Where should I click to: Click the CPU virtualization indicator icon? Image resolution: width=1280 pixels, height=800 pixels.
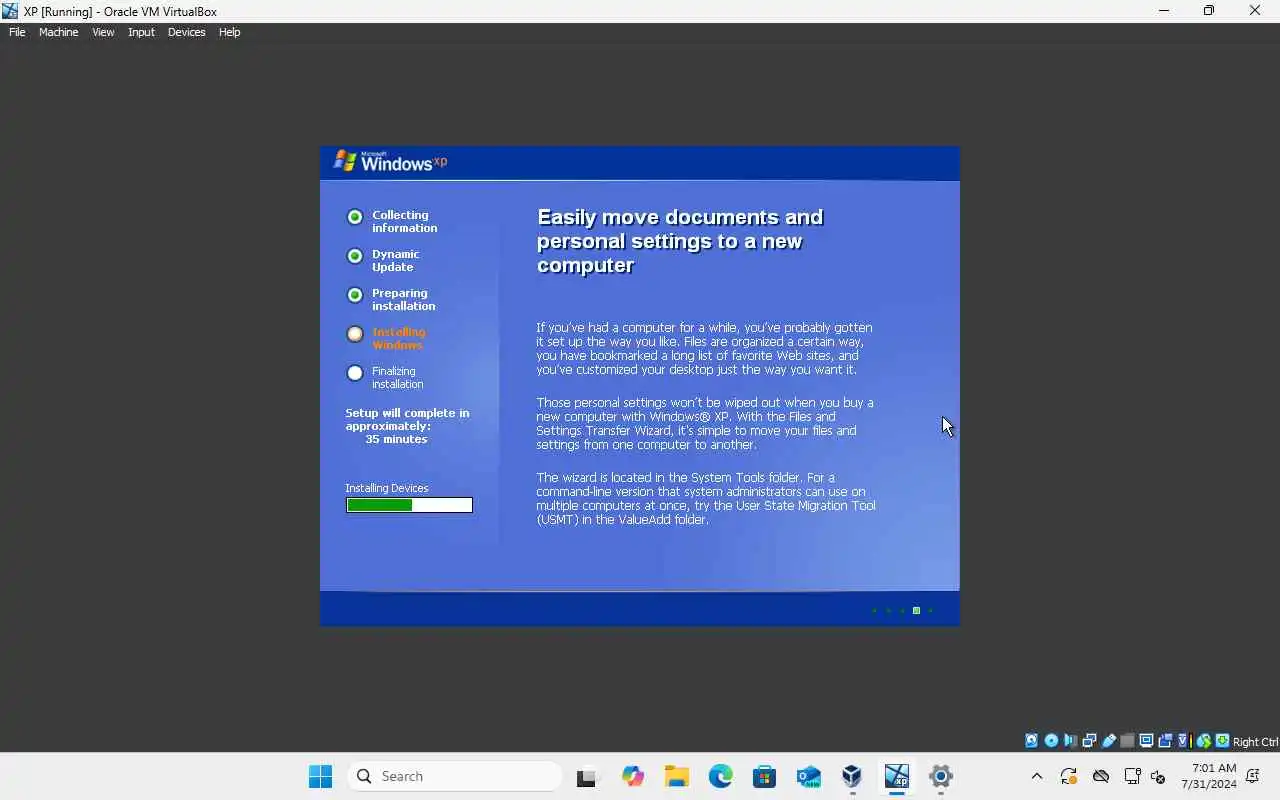(1184, 741)
